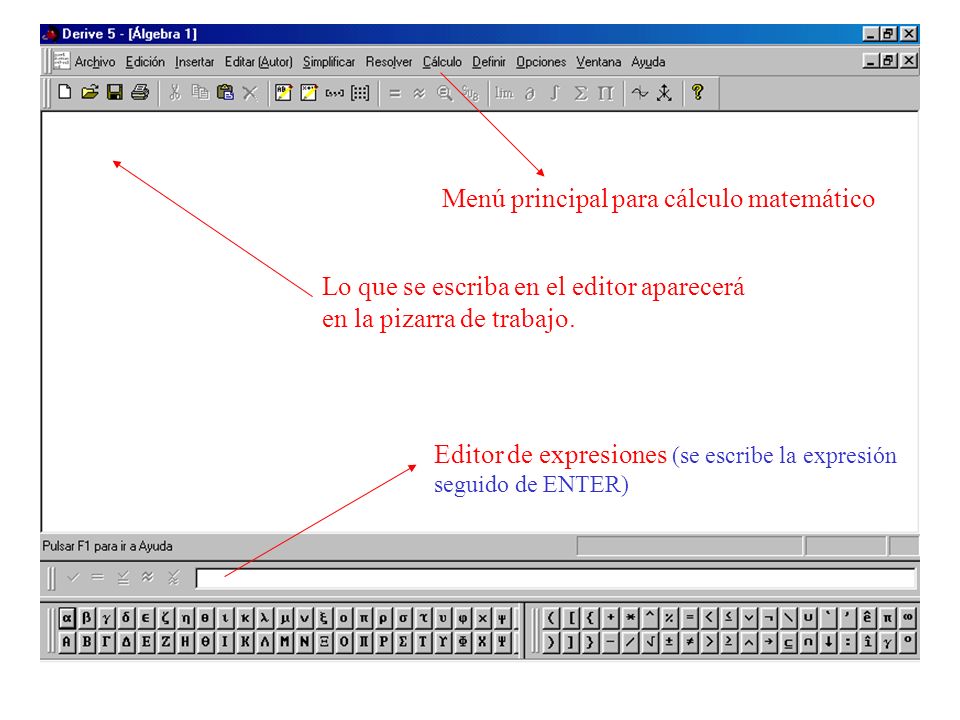Insert the intersection ∩ symbol
Image resolution: width=960 pixels, height=720 pixels.
(808, 642)
